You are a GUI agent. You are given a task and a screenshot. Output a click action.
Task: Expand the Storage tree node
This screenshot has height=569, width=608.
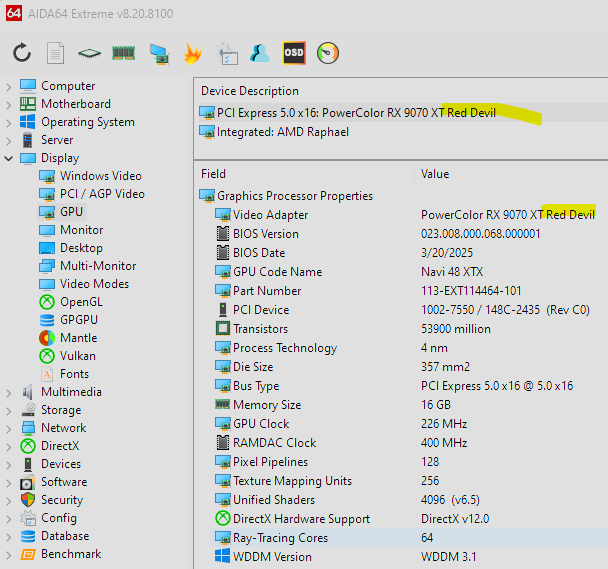pos(9,410)
